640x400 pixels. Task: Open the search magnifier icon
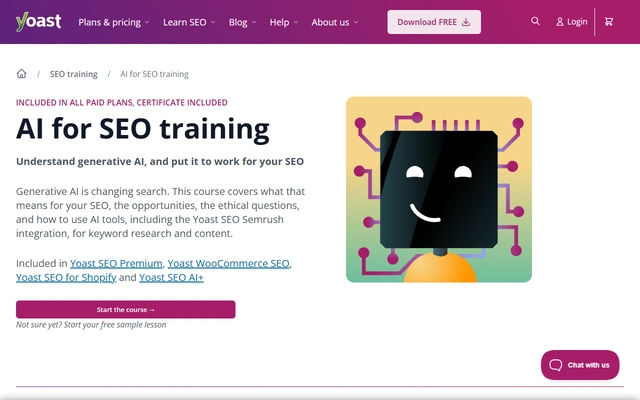[x=535, y=21]
